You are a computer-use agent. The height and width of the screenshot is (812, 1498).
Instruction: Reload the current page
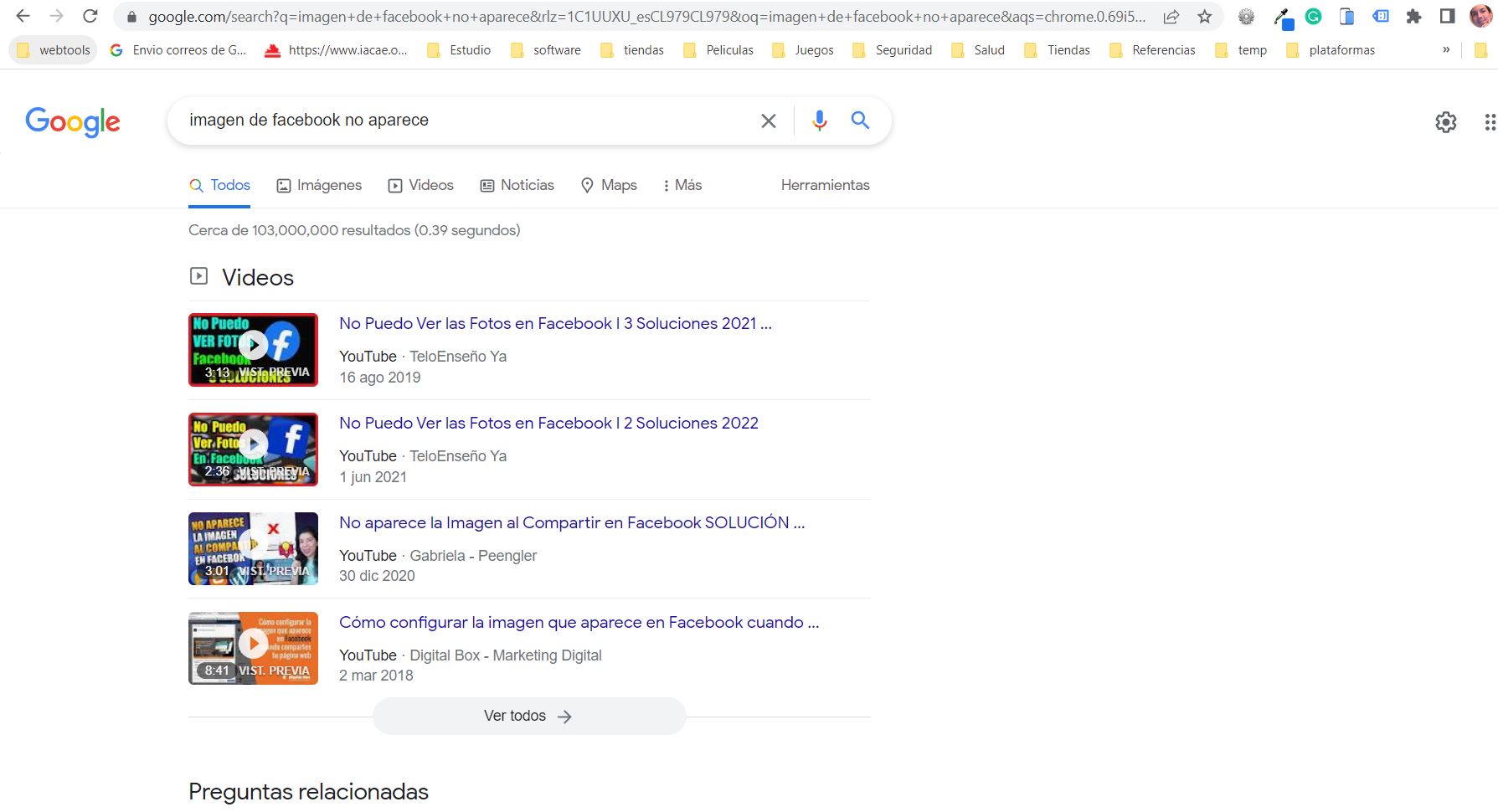tap(90, 16)
